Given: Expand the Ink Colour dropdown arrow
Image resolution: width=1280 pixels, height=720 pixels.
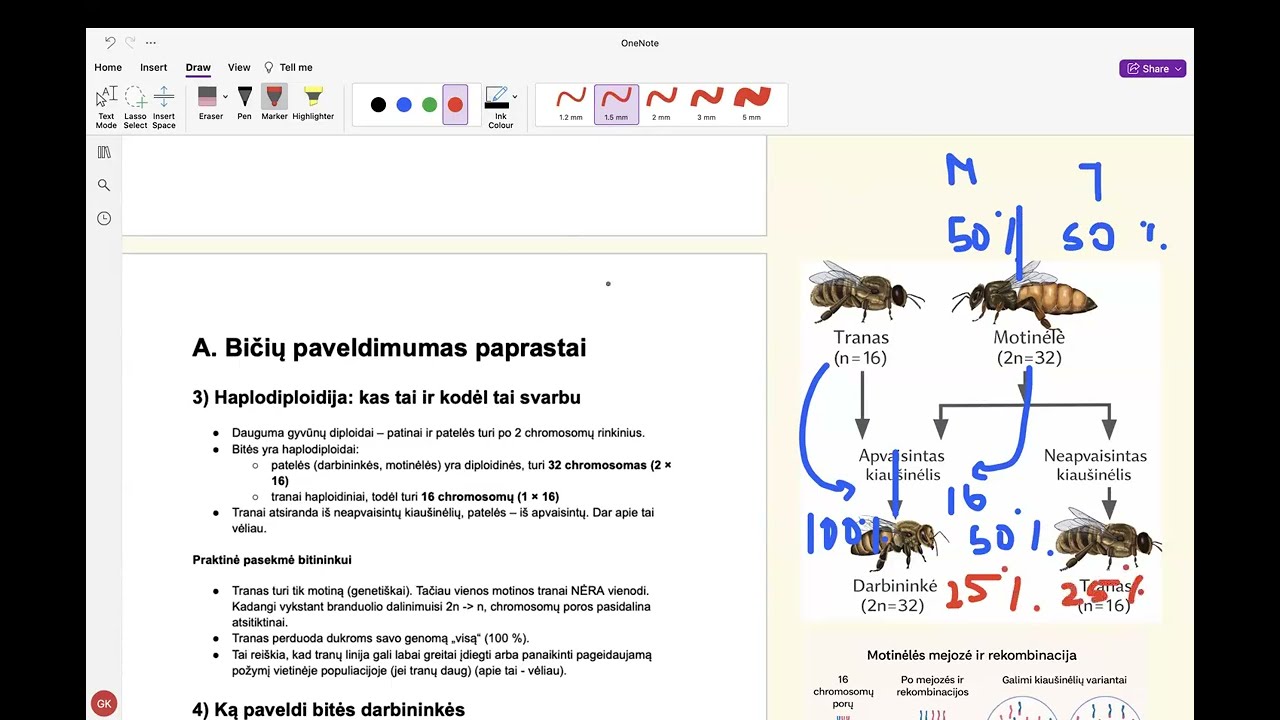Looking at the screenshot, I should 515,97.
